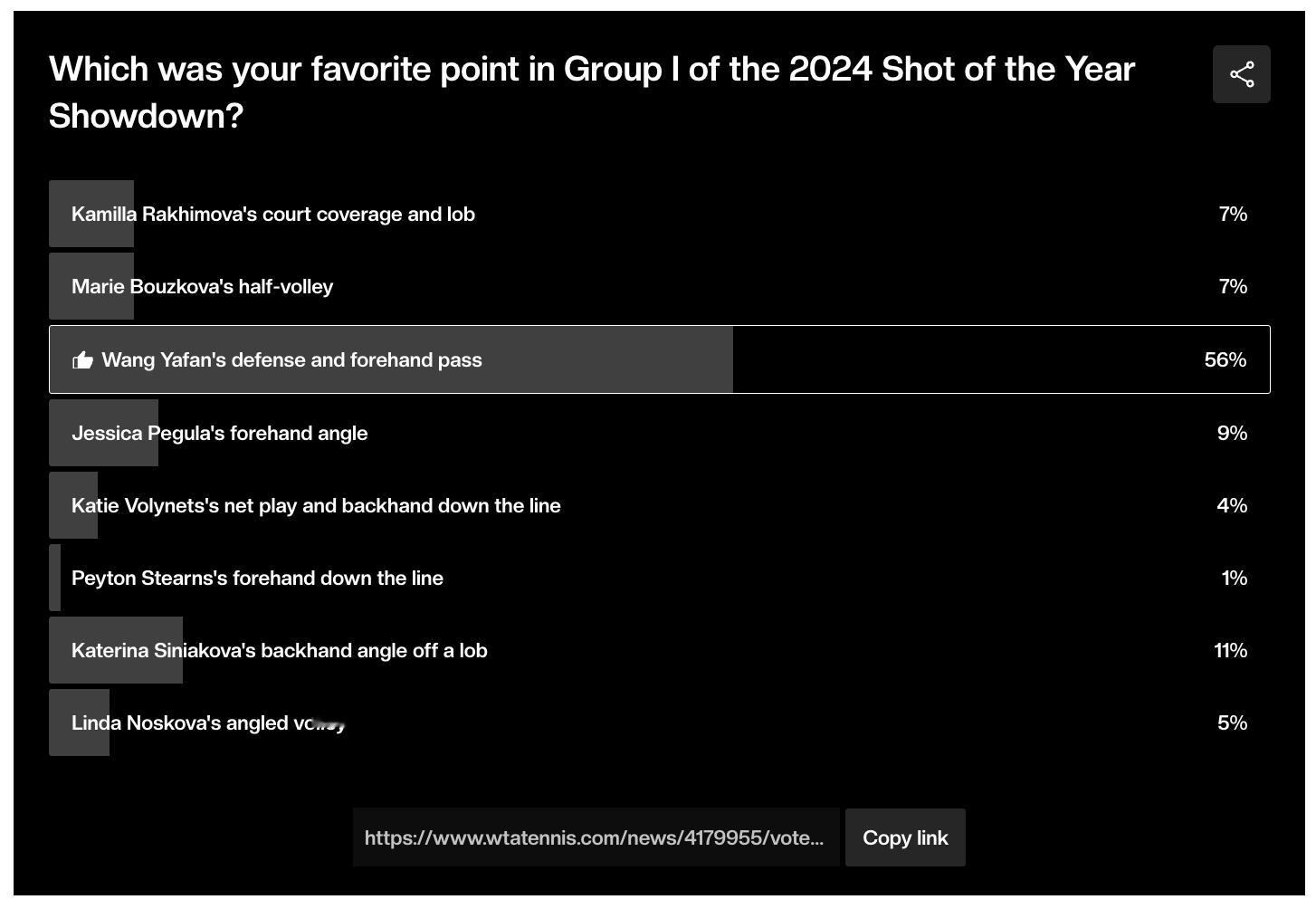Click the 4% result for Katie Volynets
The image size is (1316, 909).
(x=1232, y=505)
